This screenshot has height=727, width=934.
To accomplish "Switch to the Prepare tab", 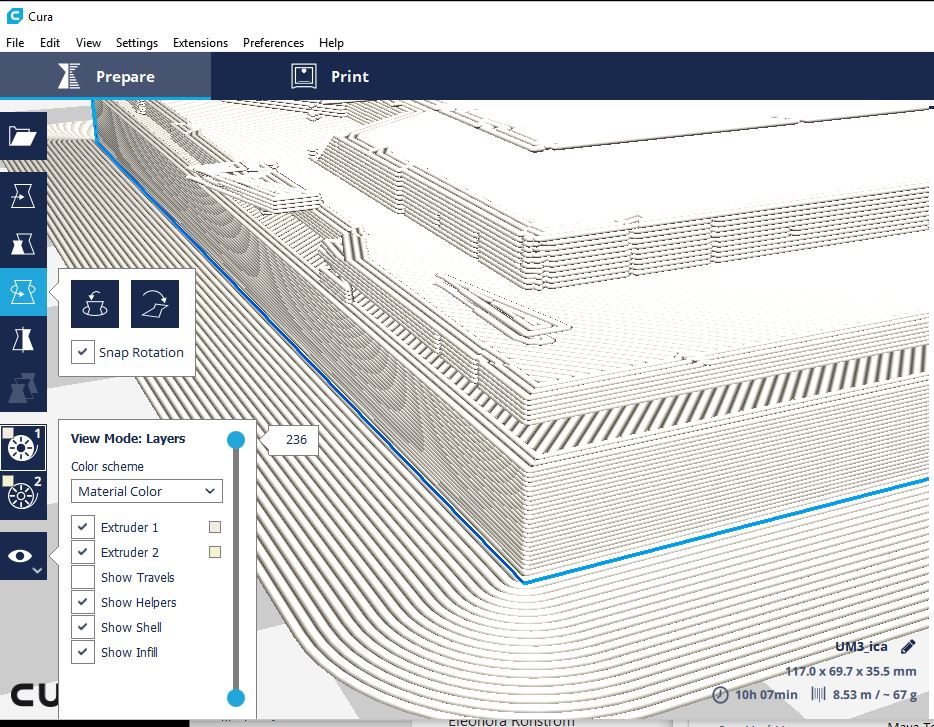I will coord(105,76).
